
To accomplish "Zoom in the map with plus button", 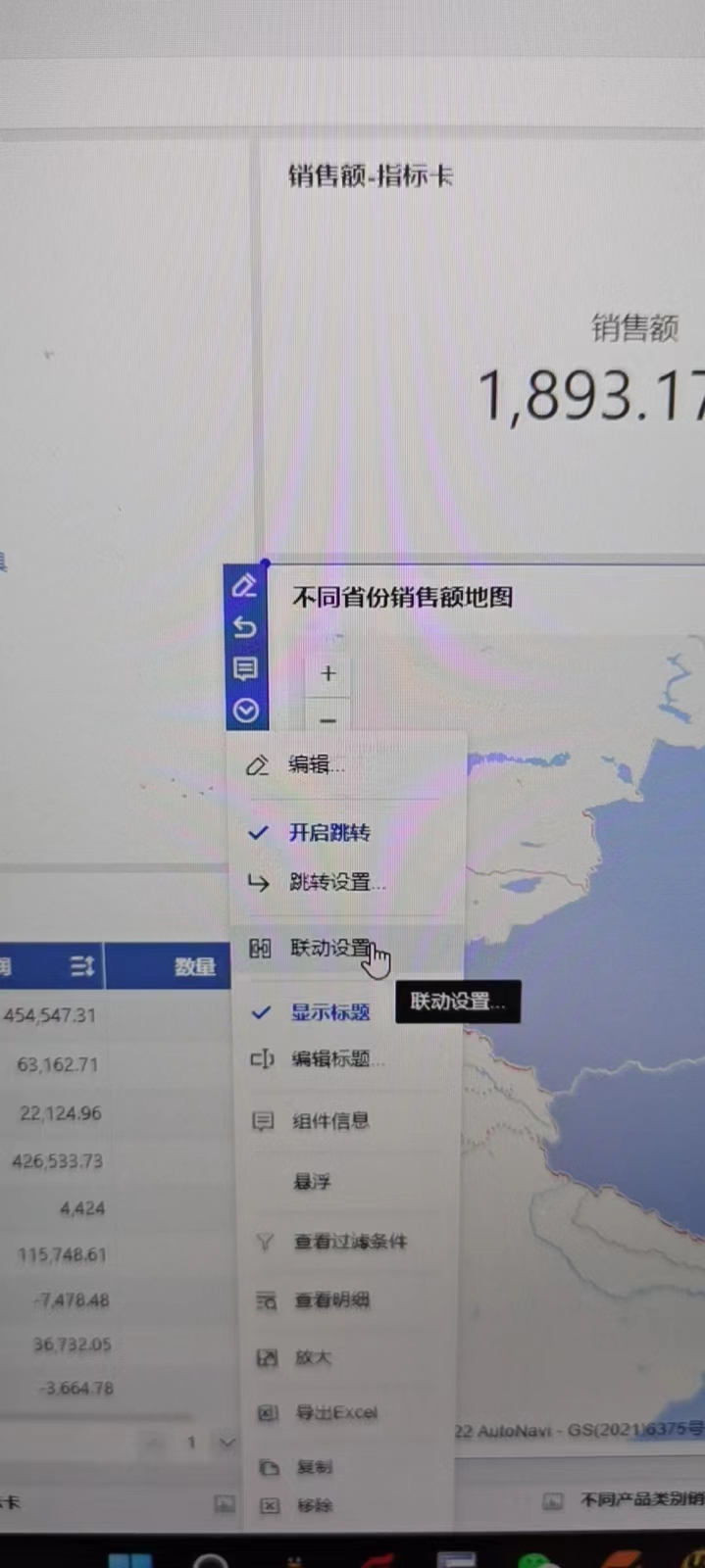I will pyautogui.click(x=327, y=673).
